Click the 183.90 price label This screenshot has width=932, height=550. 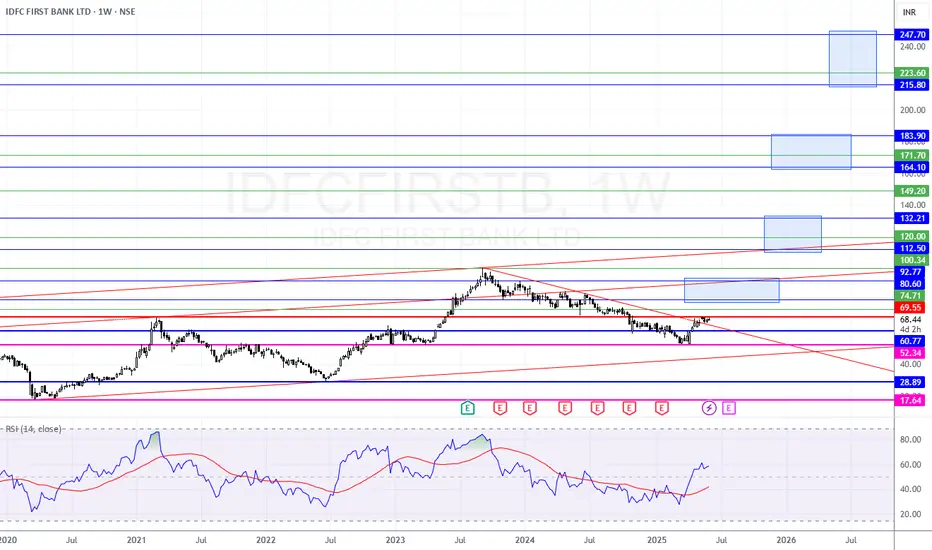pos(912,136)
